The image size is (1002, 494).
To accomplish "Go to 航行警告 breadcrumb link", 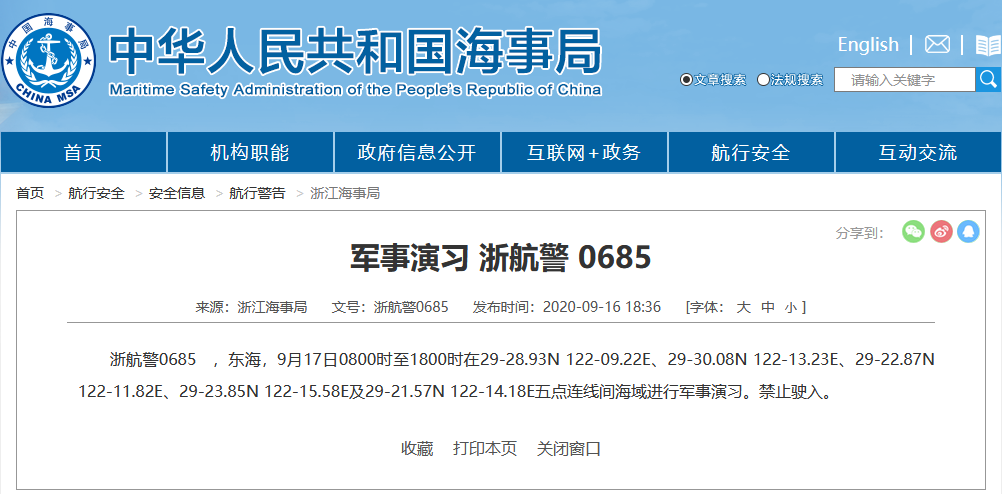I will pyautogui.click(x=258, y=193).
